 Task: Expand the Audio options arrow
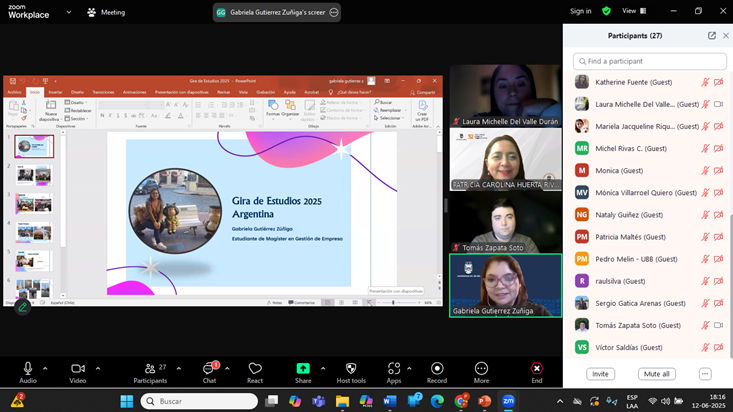(x=45, y=369)
